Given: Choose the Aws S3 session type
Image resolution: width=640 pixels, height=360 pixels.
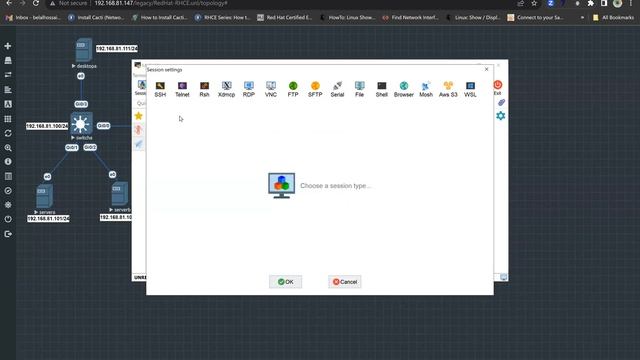Looking at the screenshot, I should click(448, 89).
